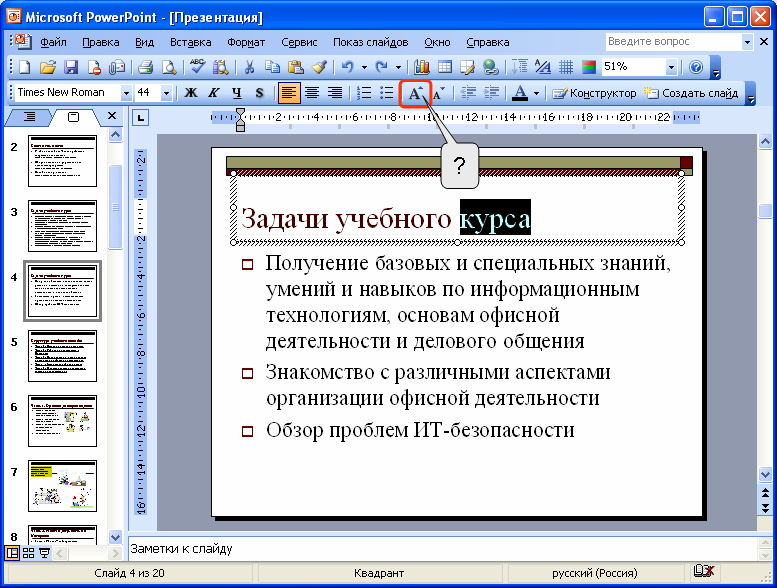Redo the action with the redo arrow icon
Viewport: 777px width, 588px height.
click(x=382, y=67)
